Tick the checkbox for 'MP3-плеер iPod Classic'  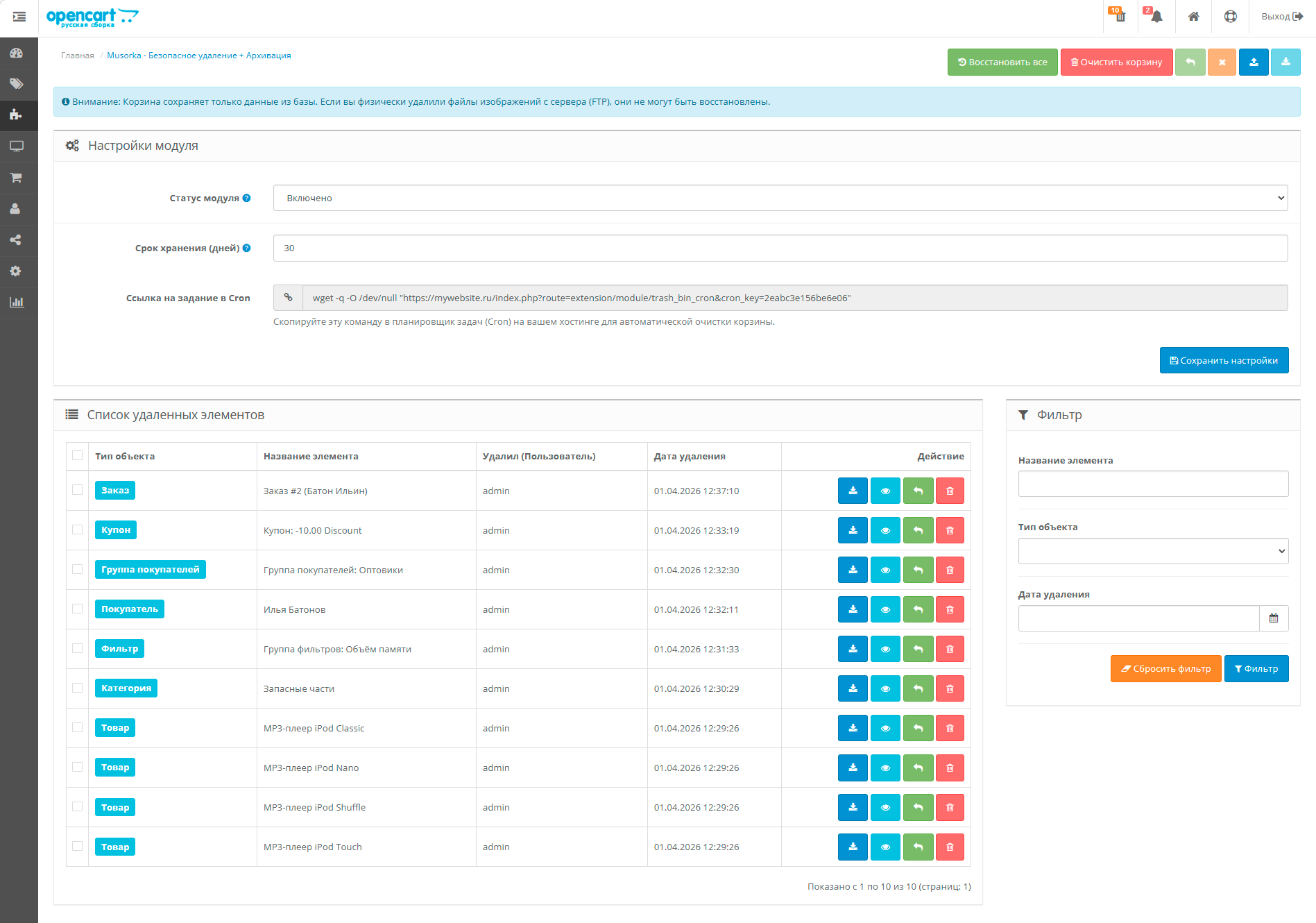(x=78, y=727)
